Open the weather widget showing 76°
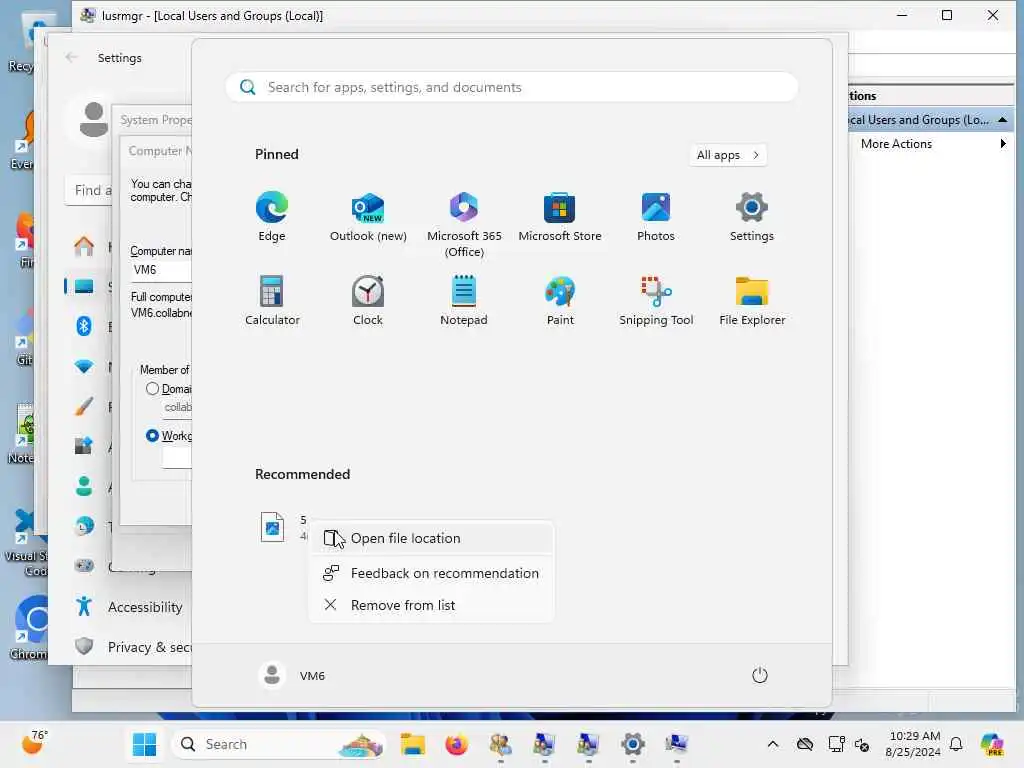The width and height of the screenshot is (1024, 768). point(34,744)
